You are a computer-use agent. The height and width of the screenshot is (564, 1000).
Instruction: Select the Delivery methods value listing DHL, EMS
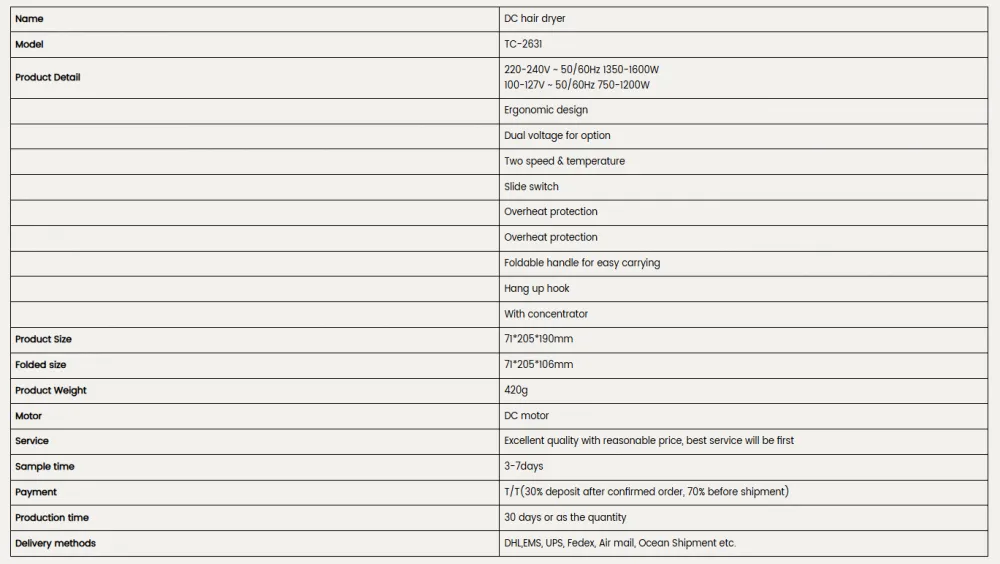tap(619, 543)
